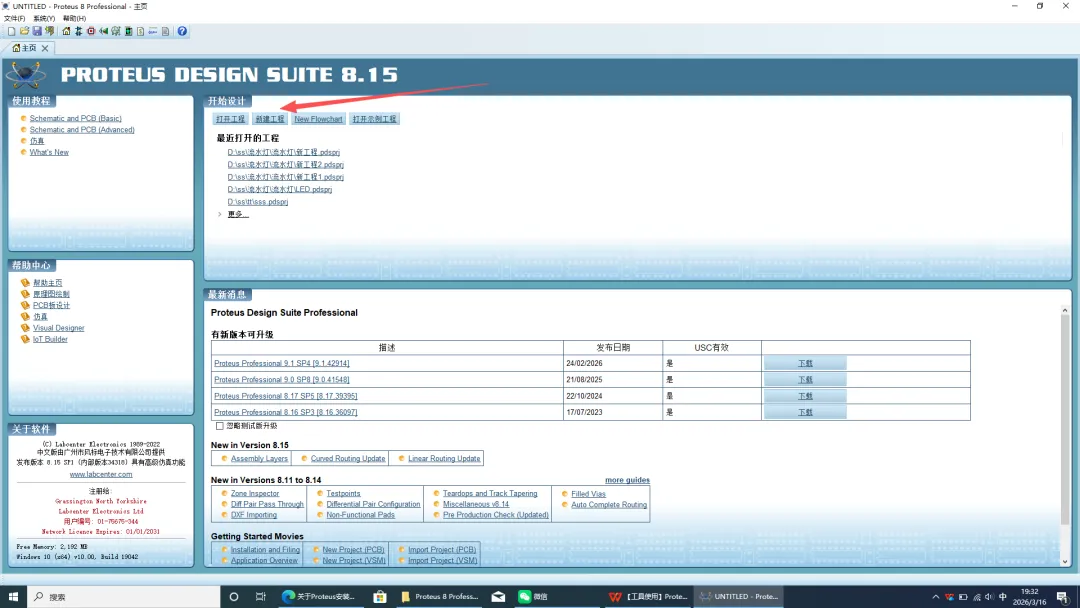Open Project Notes toolbar icon
This screenshot has width=1080, height=608.
(165, 31)
